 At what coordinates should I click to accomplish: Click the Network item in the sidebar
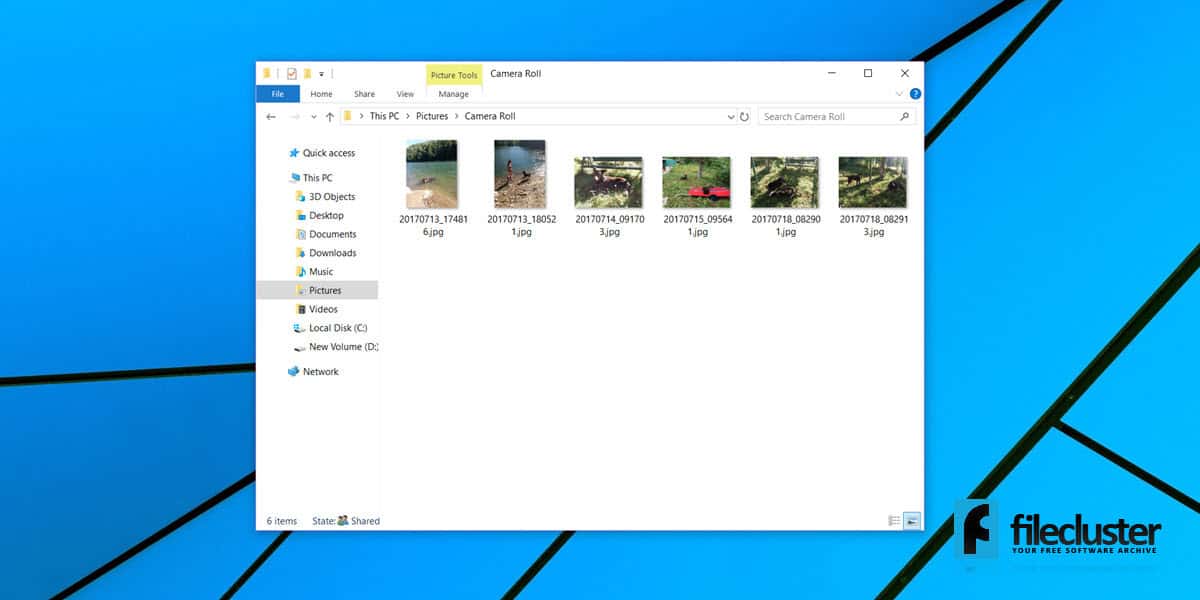point(321,371)
